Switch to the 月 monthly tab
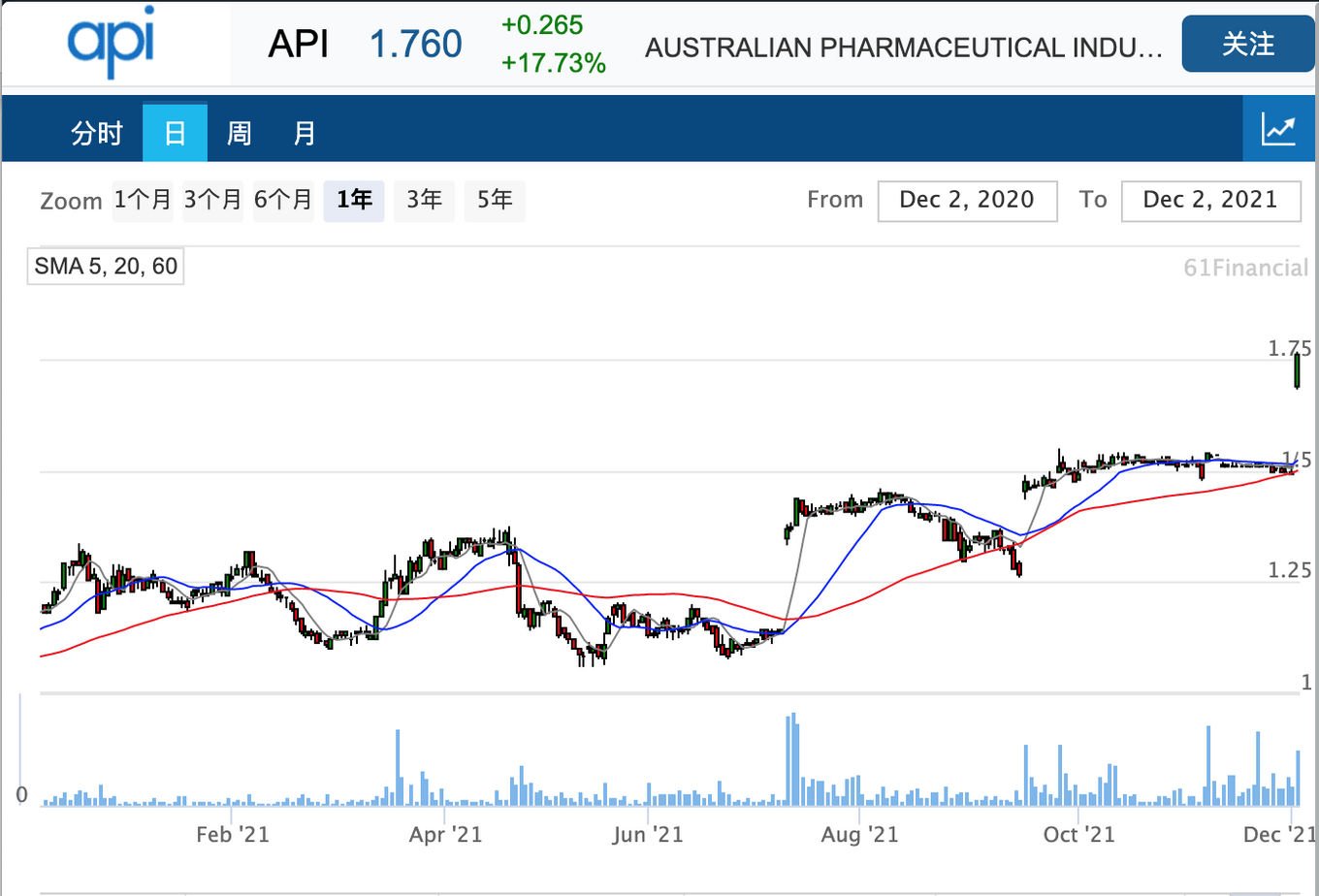 click(305, 133)
